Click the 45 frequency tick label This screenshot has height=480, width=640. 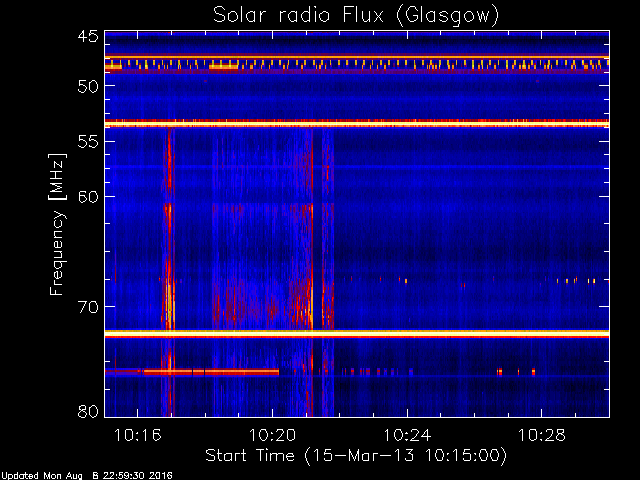(x=88, y=36)
